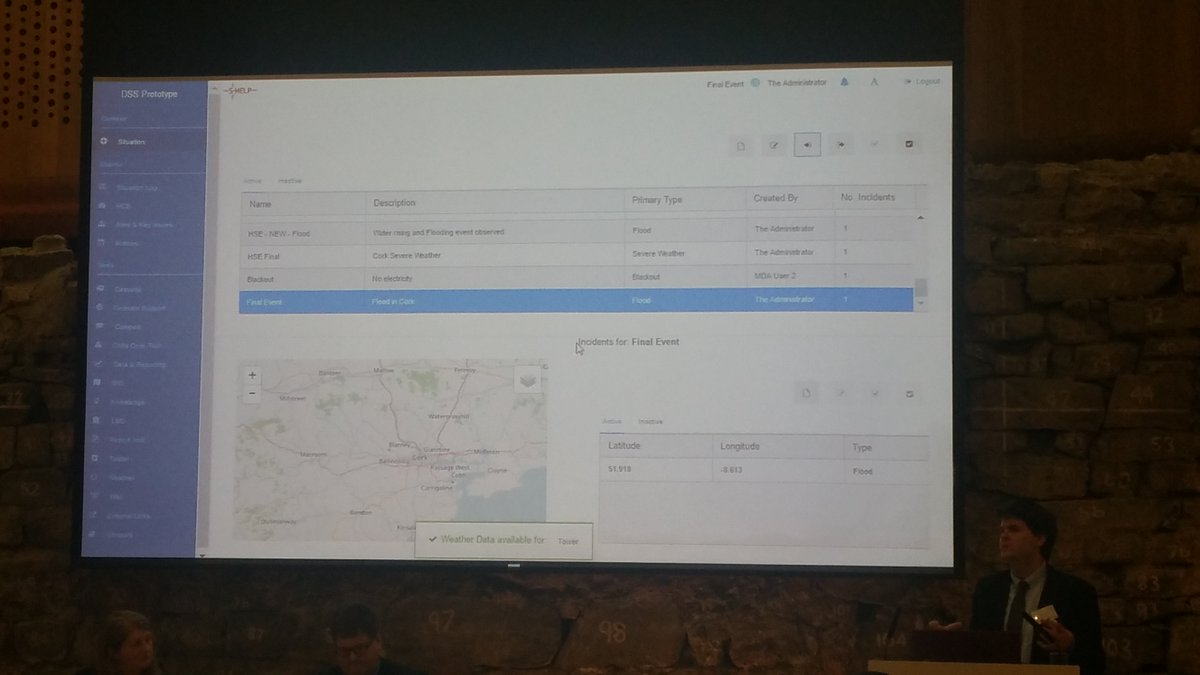The width and height of the screenshot is (1200, 675).
Task: Switch to the incidents Inactive tab
Action: [x=650, y=422]
